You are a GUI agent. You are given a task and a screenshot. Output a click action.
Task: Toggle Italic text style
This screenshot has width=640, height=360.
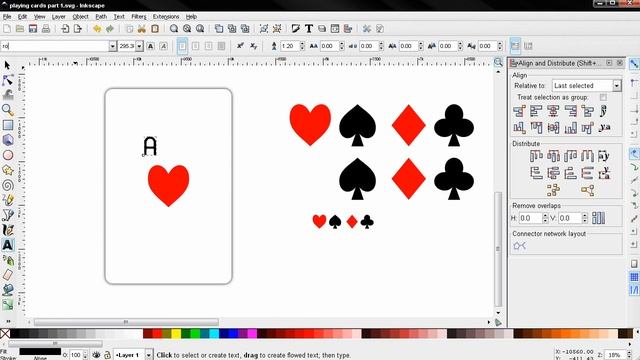tap(163, 46)
